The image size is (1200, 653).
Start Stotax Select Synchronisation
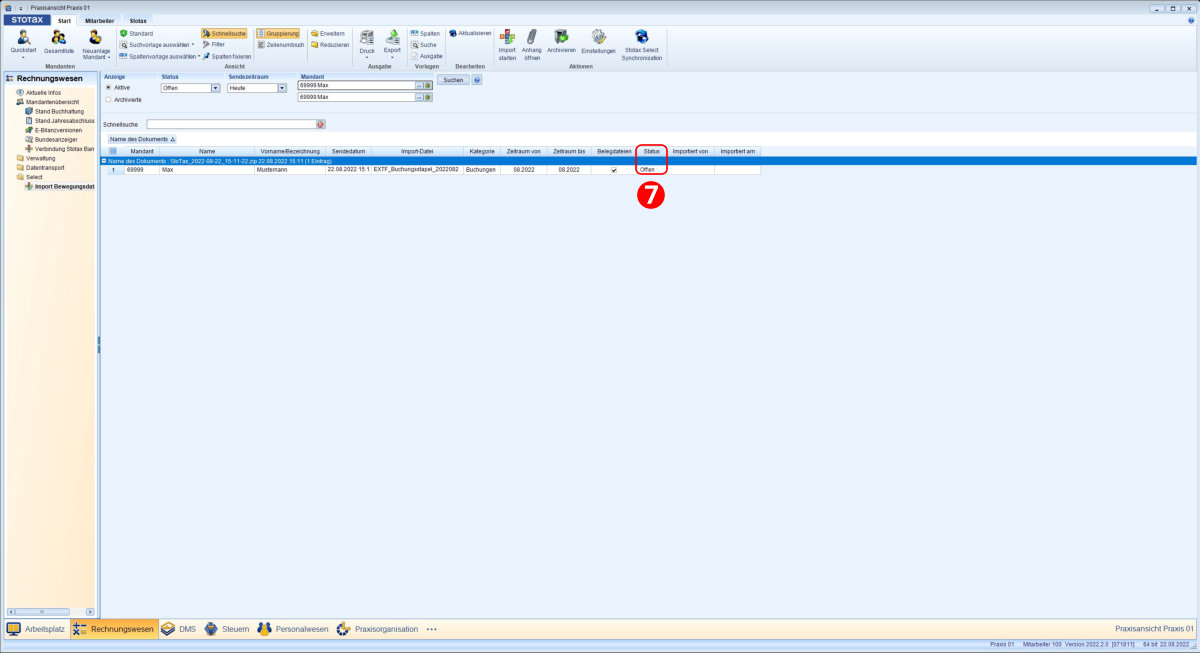coord(641,37)
